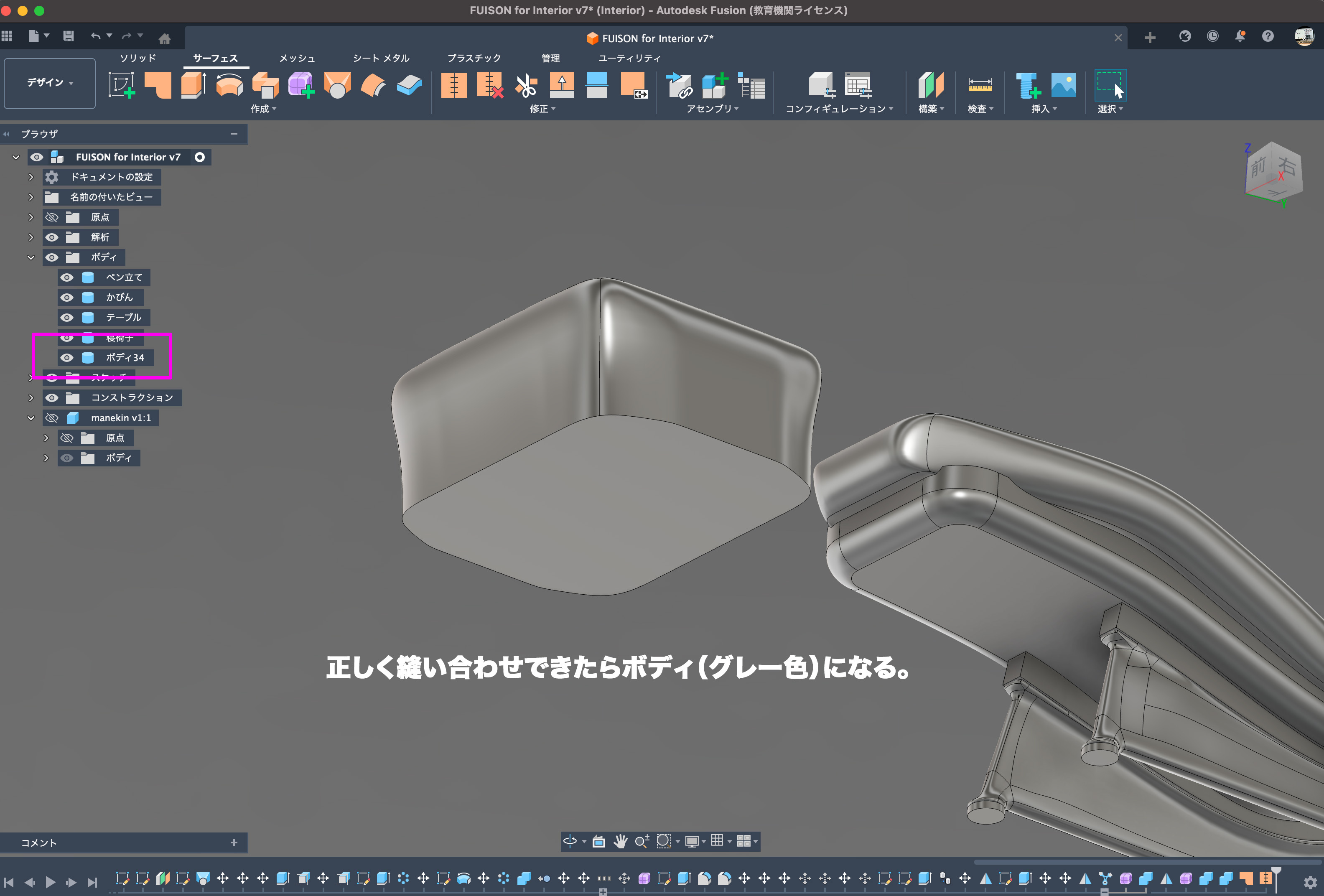This screenshot has height=896, width=1324.
Task: Click the Insert image icon
Action: 1063,85
